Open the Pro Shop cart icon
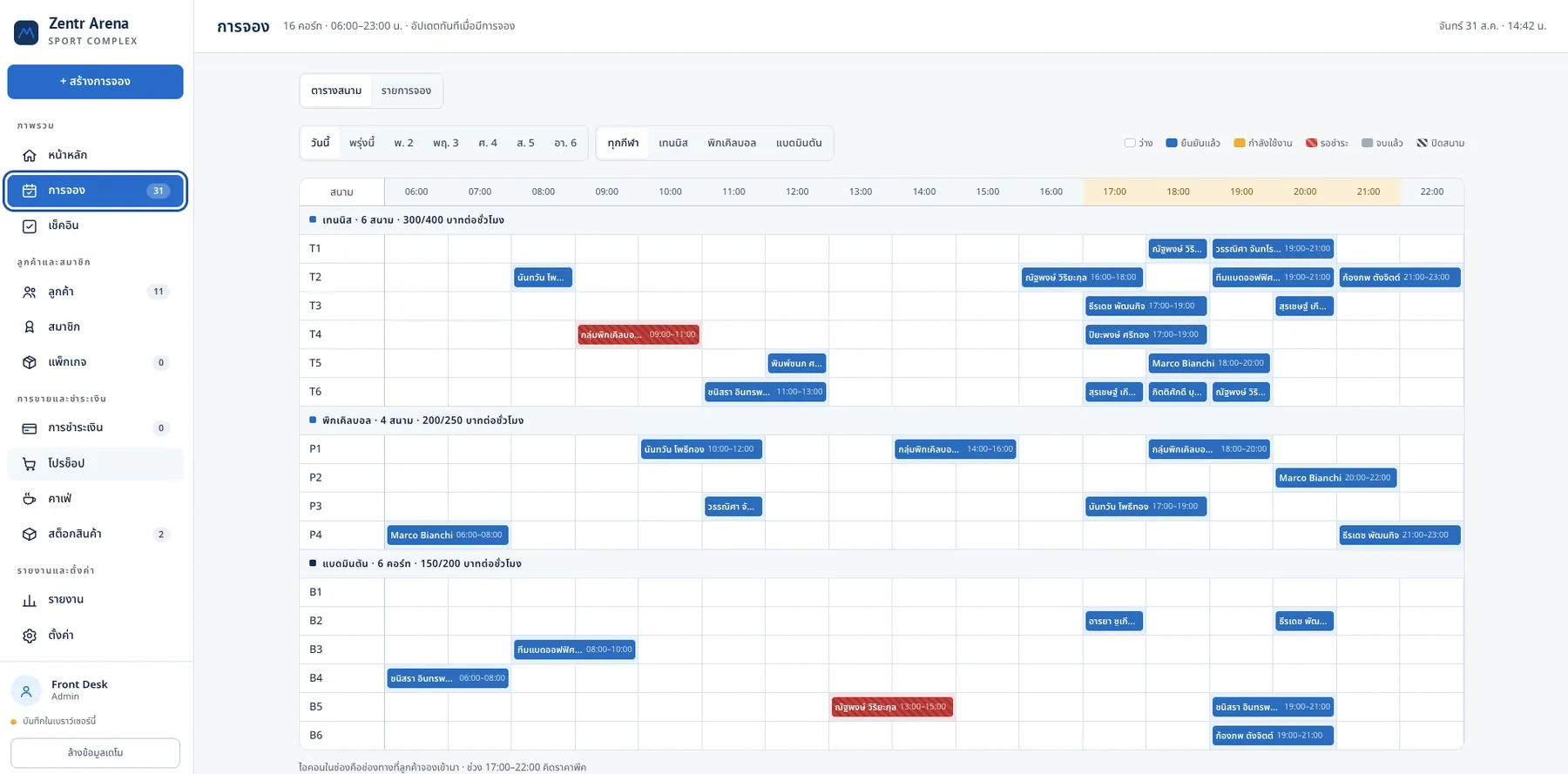The width and height of the screenshot is (1568, 774). (x=30, y=463)
